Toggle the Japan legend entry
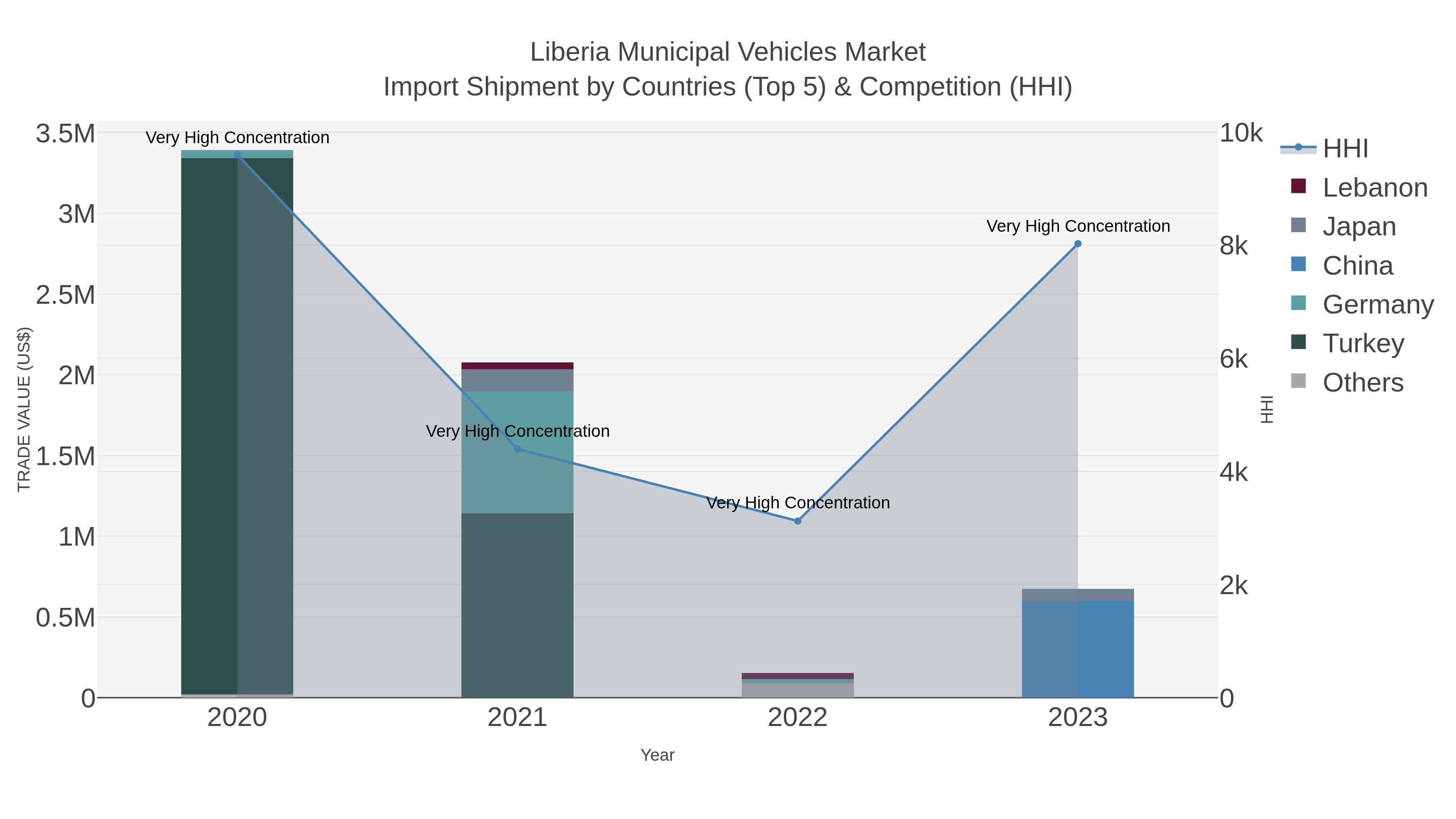The height and width of the screenshot is (819, 1456). point(1344,226)
